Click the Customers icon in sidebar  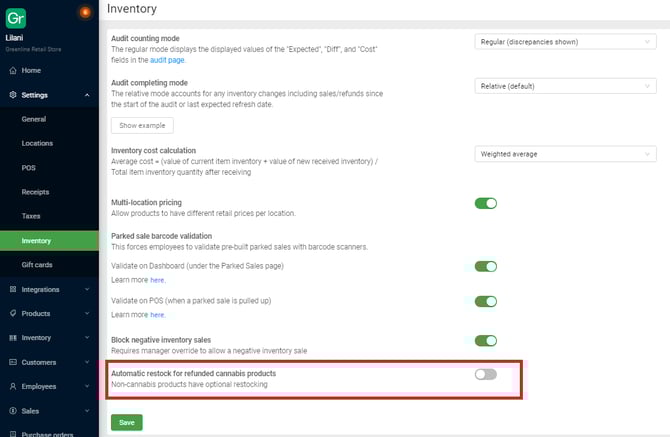(x=12, y=361)
